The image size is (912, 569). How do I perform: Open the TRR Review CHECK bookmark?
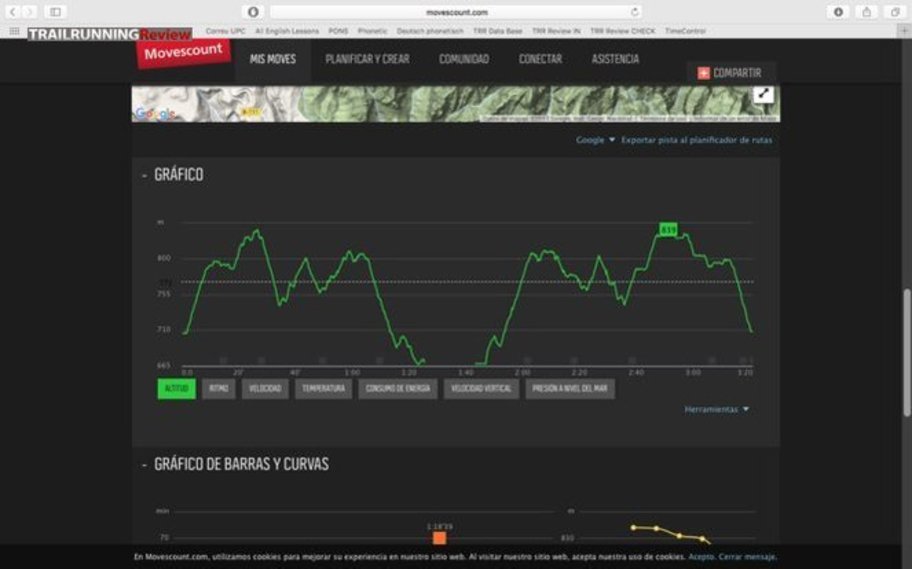pos(622,31)
